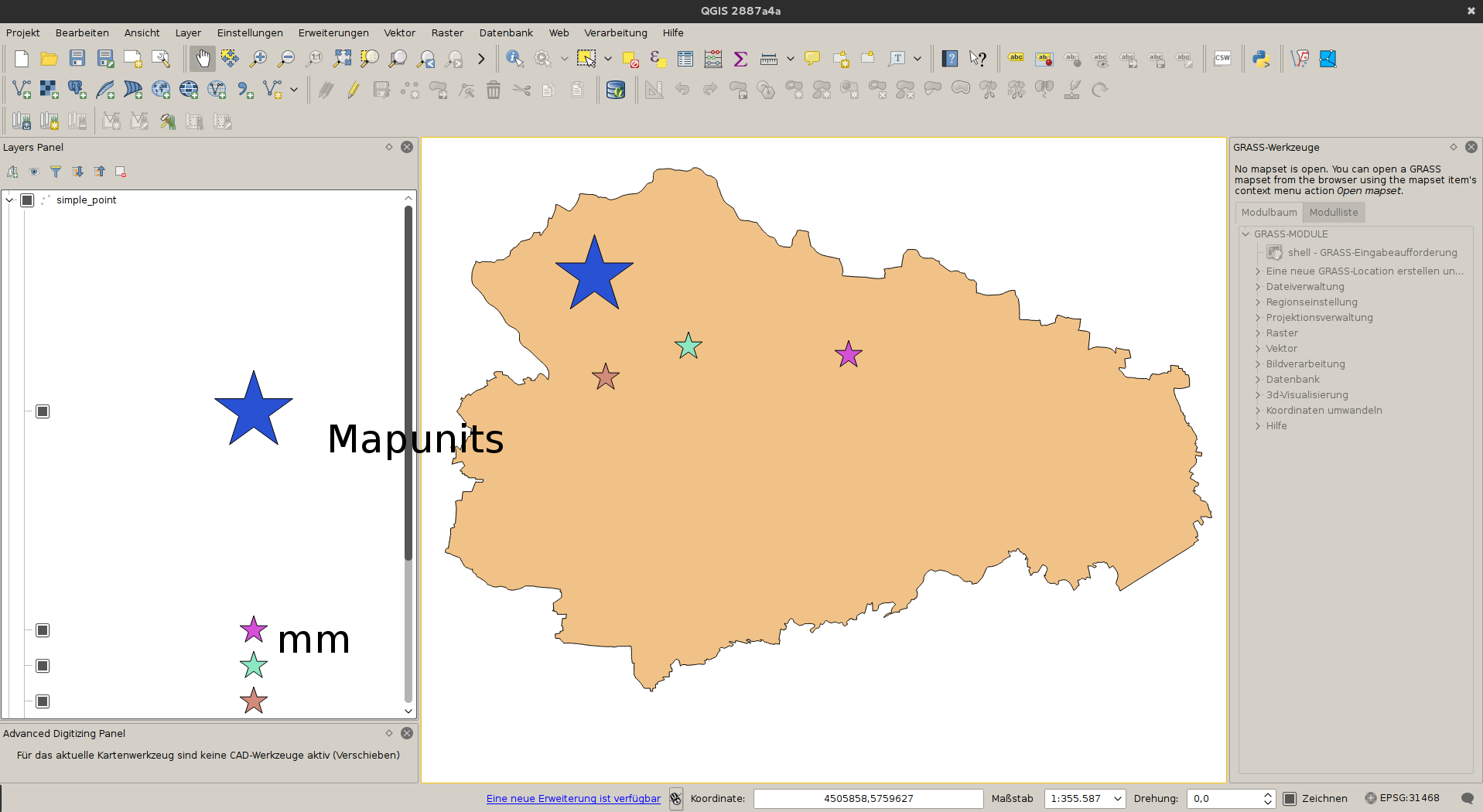Viewport: 1483px width, 812px height.
Task: Increase rotation with the Drehung up stepper
Action: tap(1267, 794)
